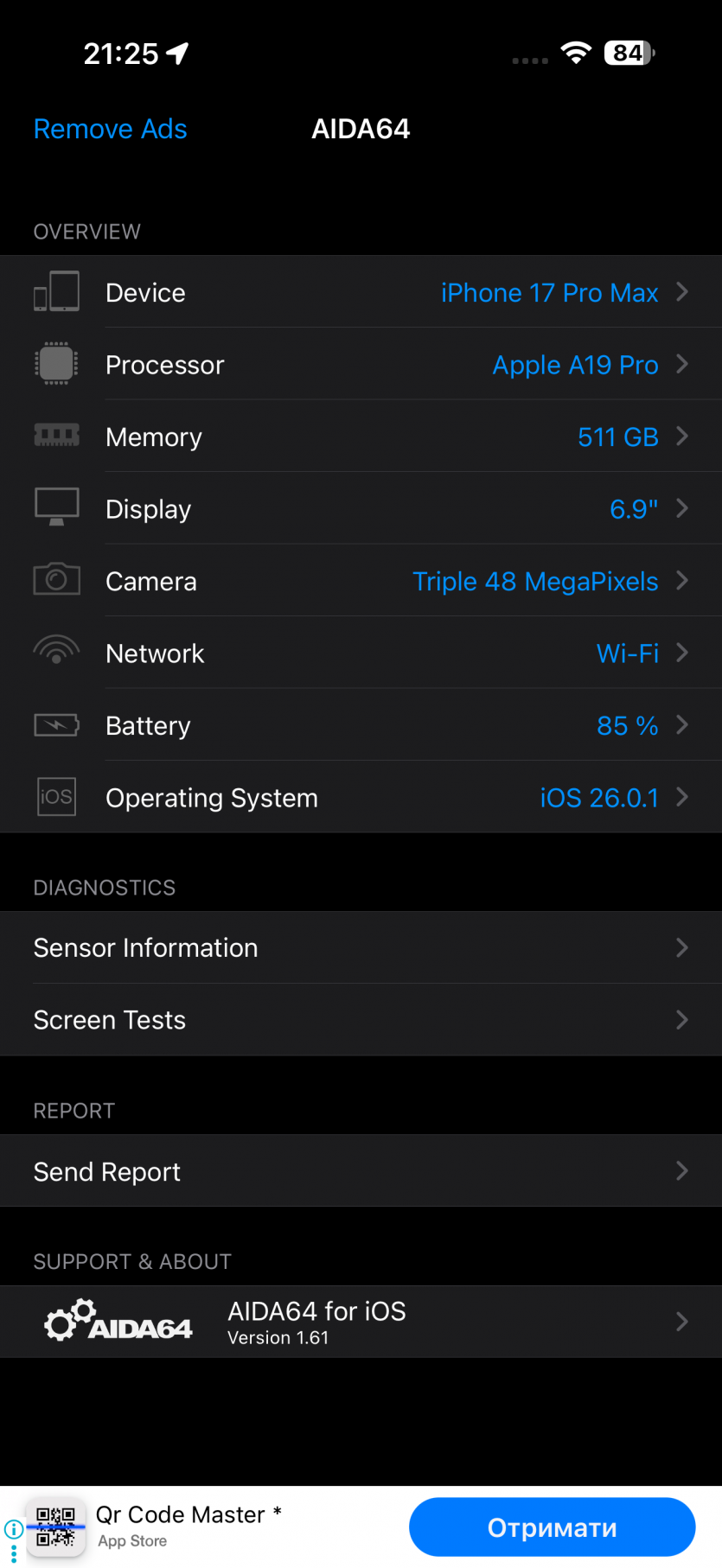Tap the Processor chip icon
Image resolution: width=722 pixels, height=1568 pixels.
(56, 364)
